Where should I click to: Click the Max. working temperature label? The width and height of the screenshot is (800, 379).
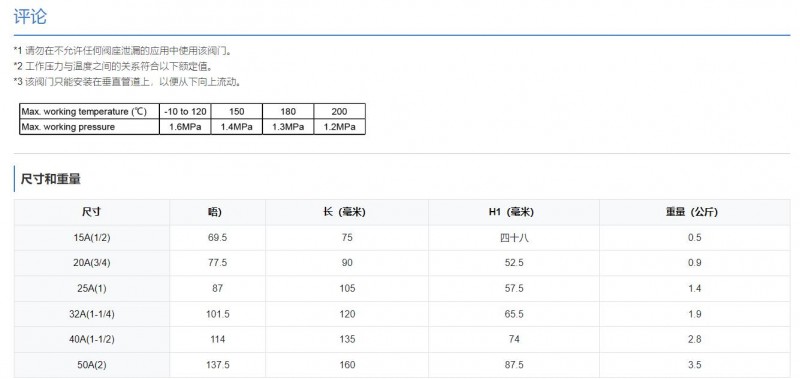pyautogui.click(x=84, y=111)
